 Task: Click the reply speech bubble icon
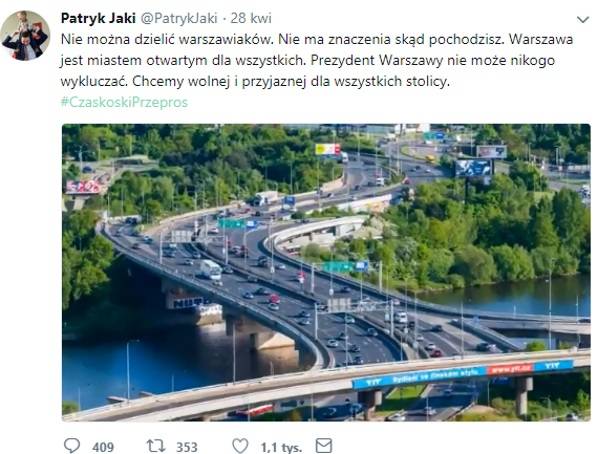click(72, 445)
